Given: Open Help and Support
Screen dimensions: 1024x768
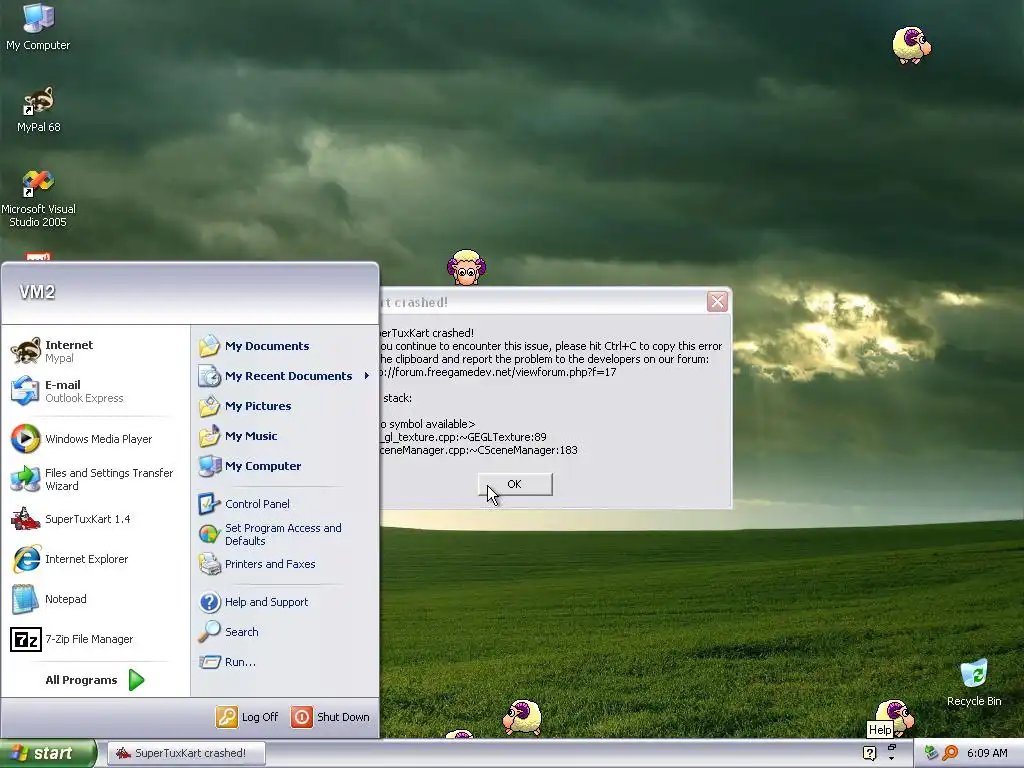Looking at the screenshot, I should tap(253, 602).
